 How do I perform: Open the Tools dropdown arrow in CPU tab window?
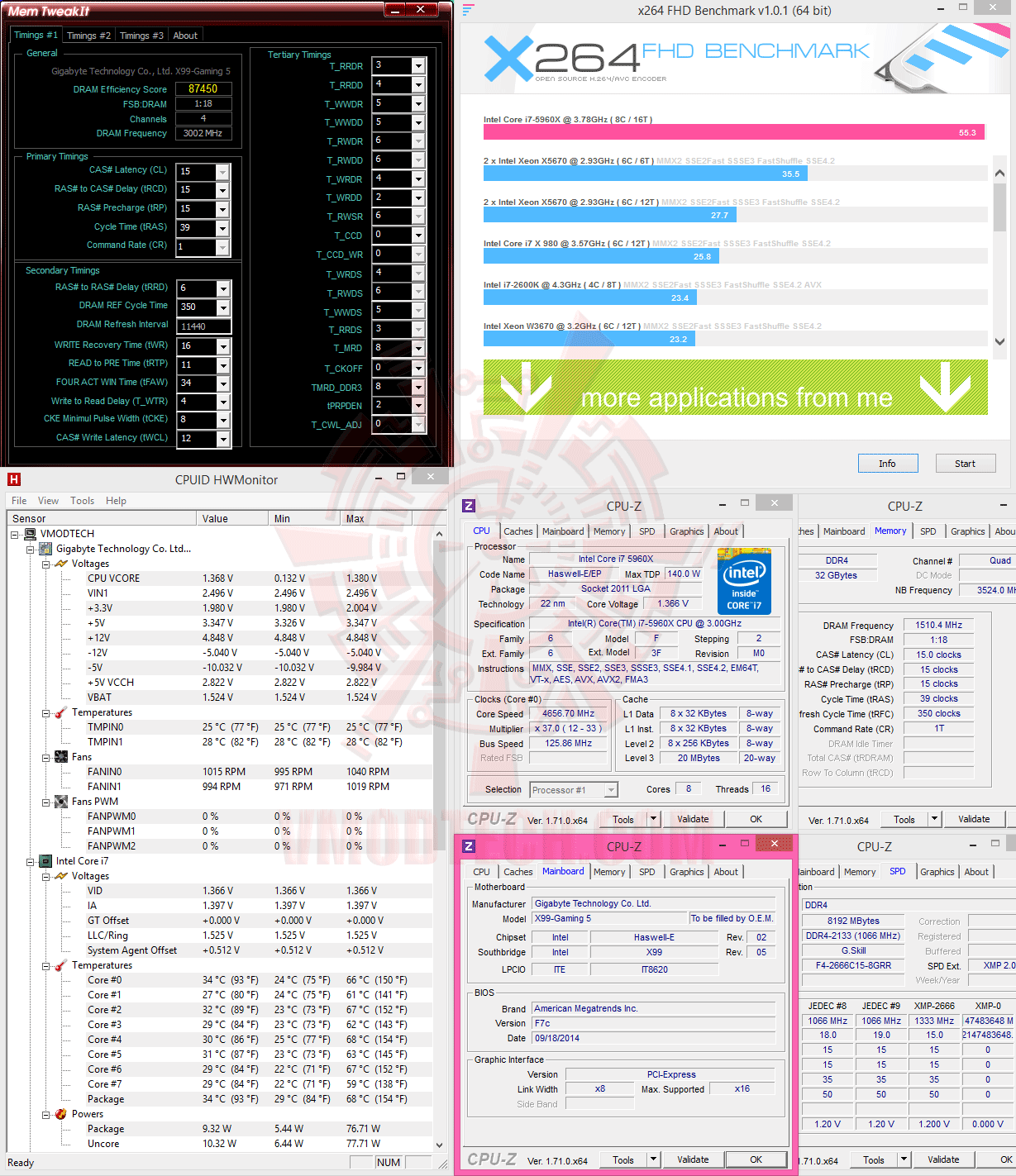pyautogui.click(x=654, y=819)
